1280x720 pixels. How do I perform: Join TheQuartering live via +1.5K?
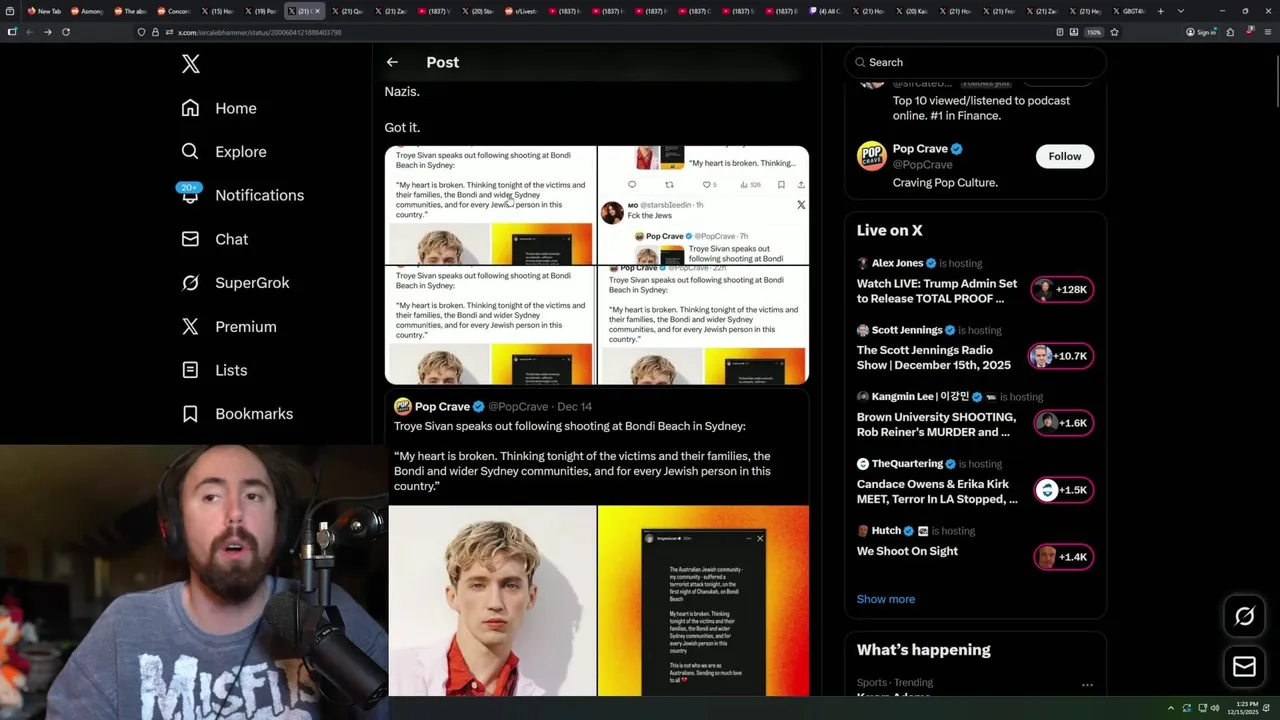pyautogui.click(x=1064, y=490)
